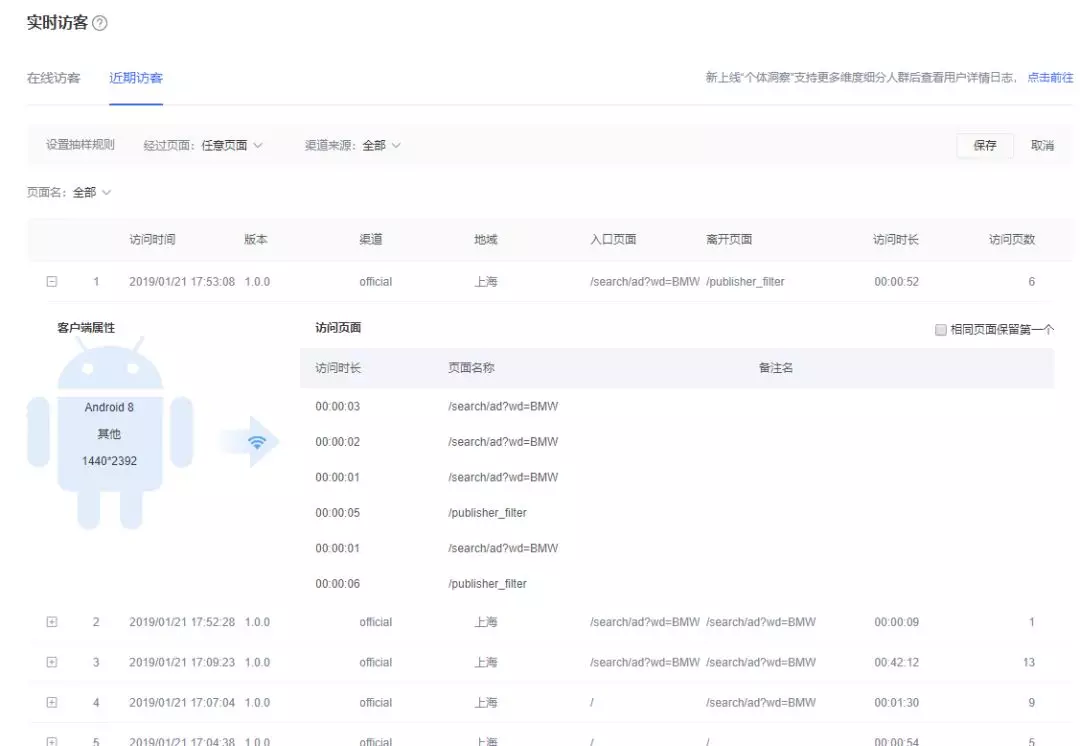Follow the 点击前往 link
The width and height of the screenshot is (1080, 746).
pos(1050,78)
